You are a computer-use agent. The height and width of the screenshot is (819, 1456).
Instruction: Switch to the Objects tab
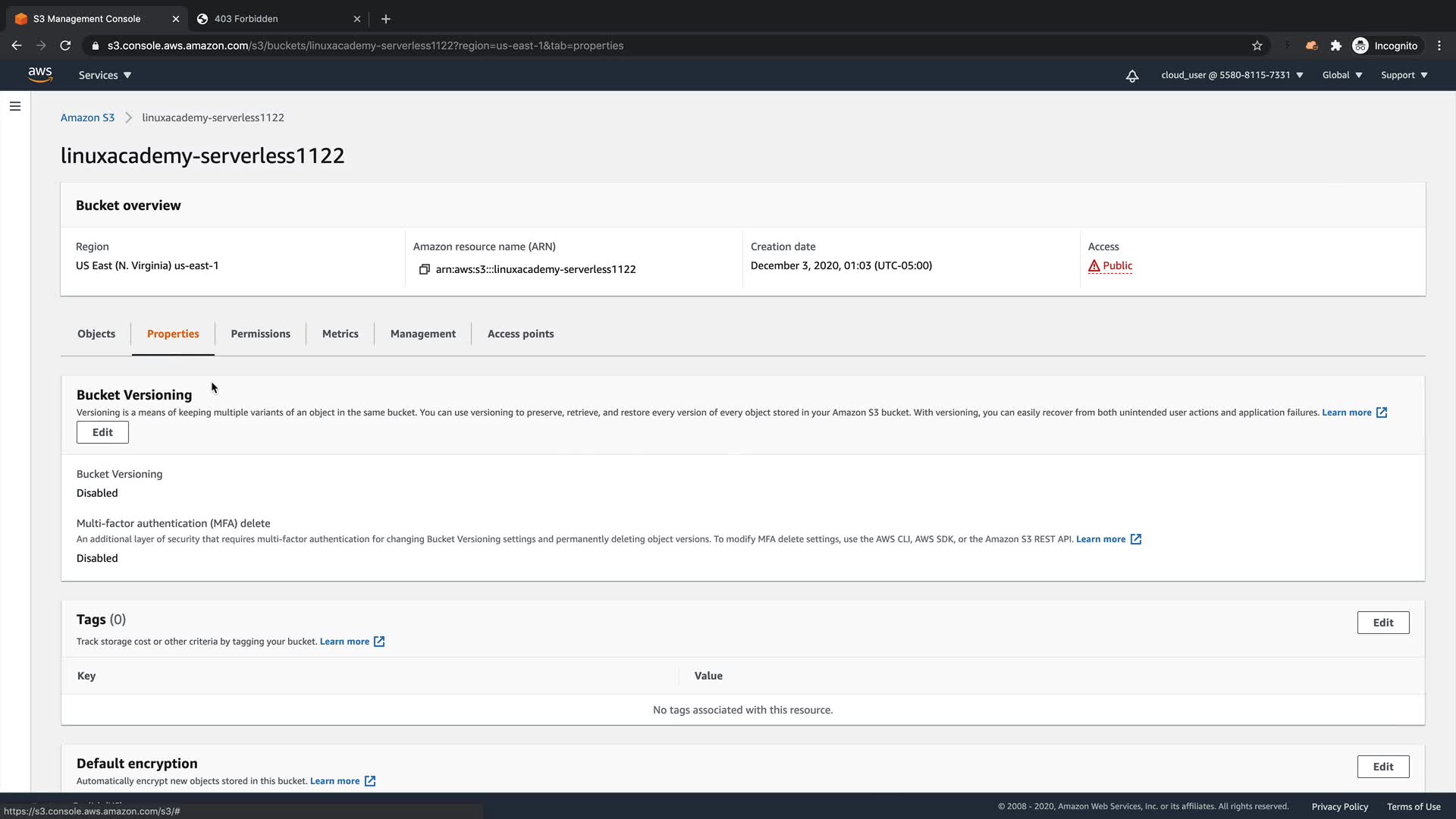tap(96, 334)
